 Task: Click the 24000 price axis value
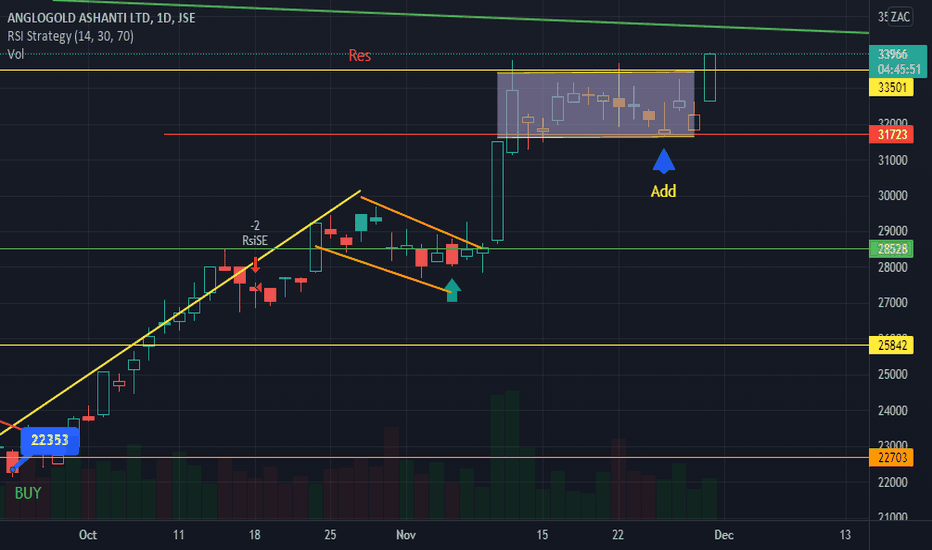[x=892, y=410]
